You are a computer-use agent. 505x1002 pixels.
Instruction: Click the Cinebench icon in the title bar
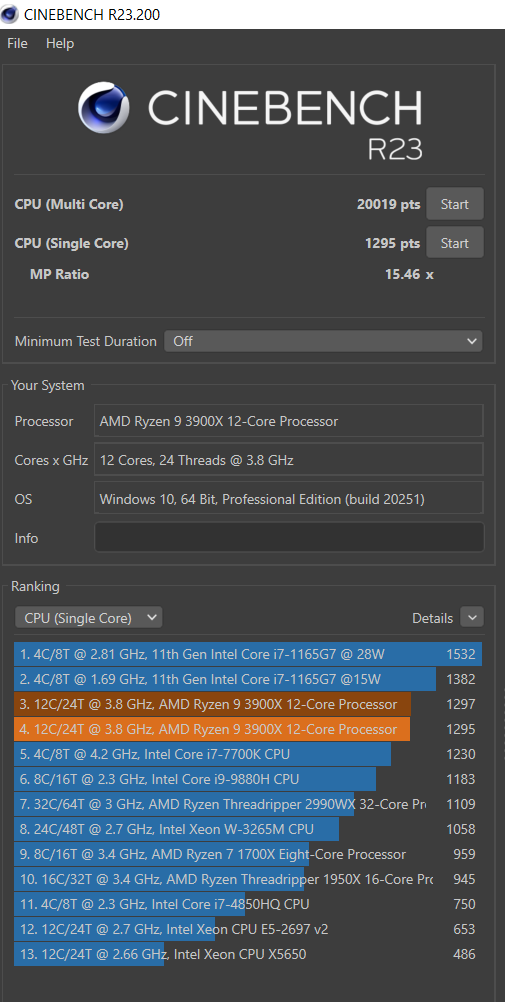(x=10, y=13)
